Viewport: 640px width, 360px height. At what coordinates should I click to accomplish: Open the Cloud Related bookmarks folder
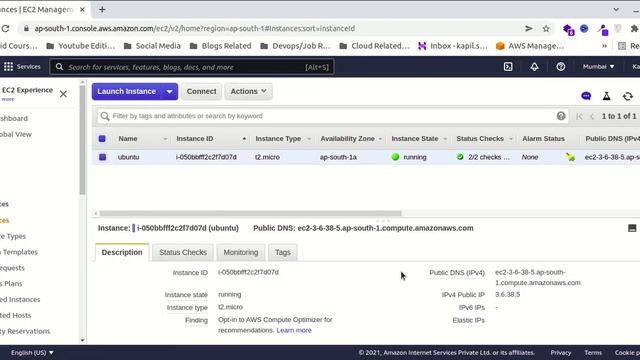click(x=374, y=46)
